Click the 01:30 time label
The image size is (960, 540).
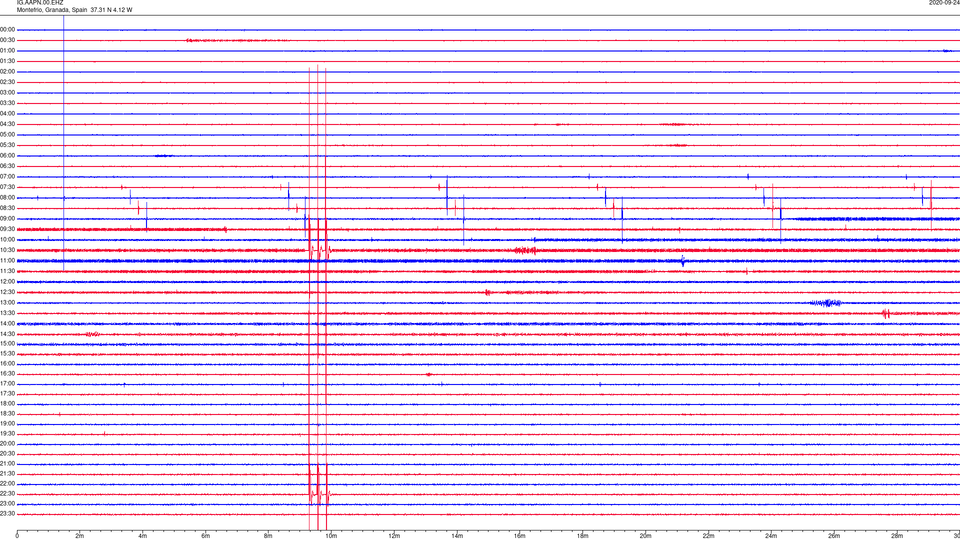(x=8, y=61)
